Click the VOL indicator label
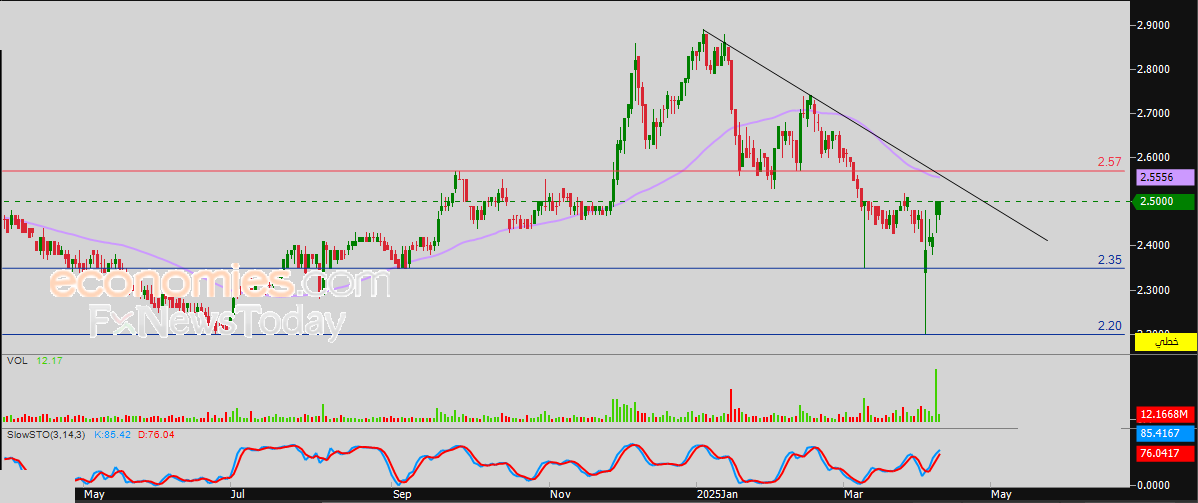 [16, 360]
